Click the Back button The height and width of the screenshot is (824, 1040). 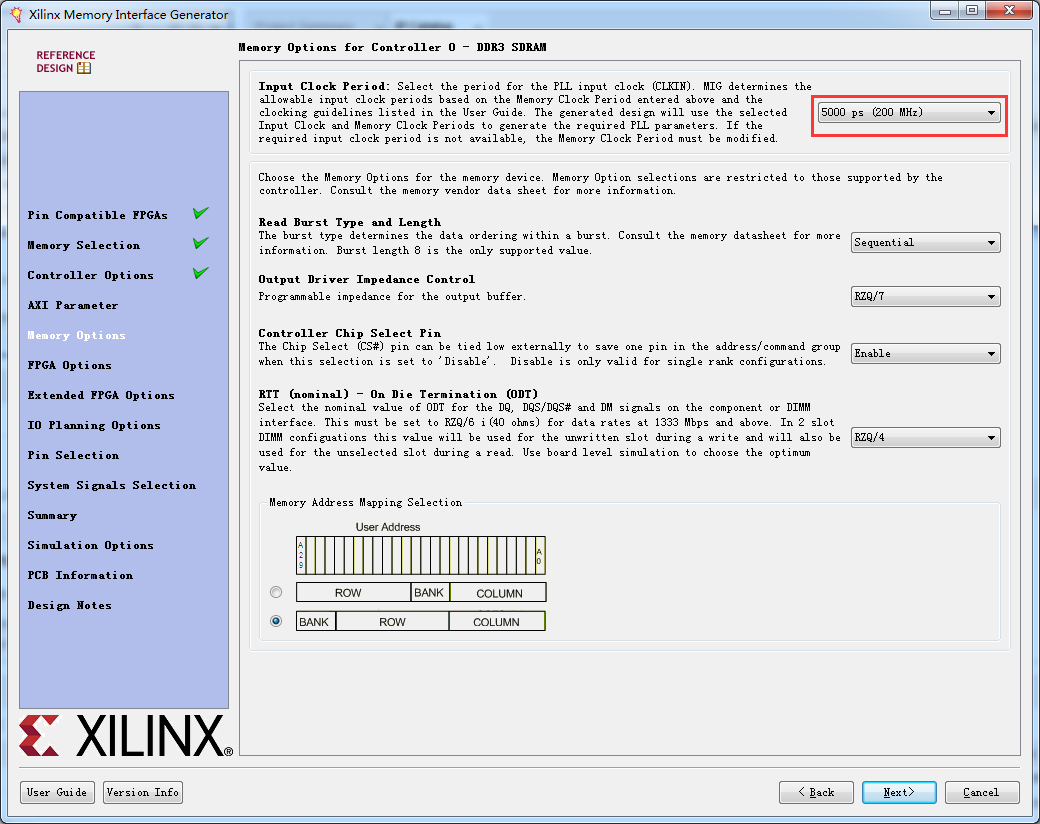pos(816,792)
